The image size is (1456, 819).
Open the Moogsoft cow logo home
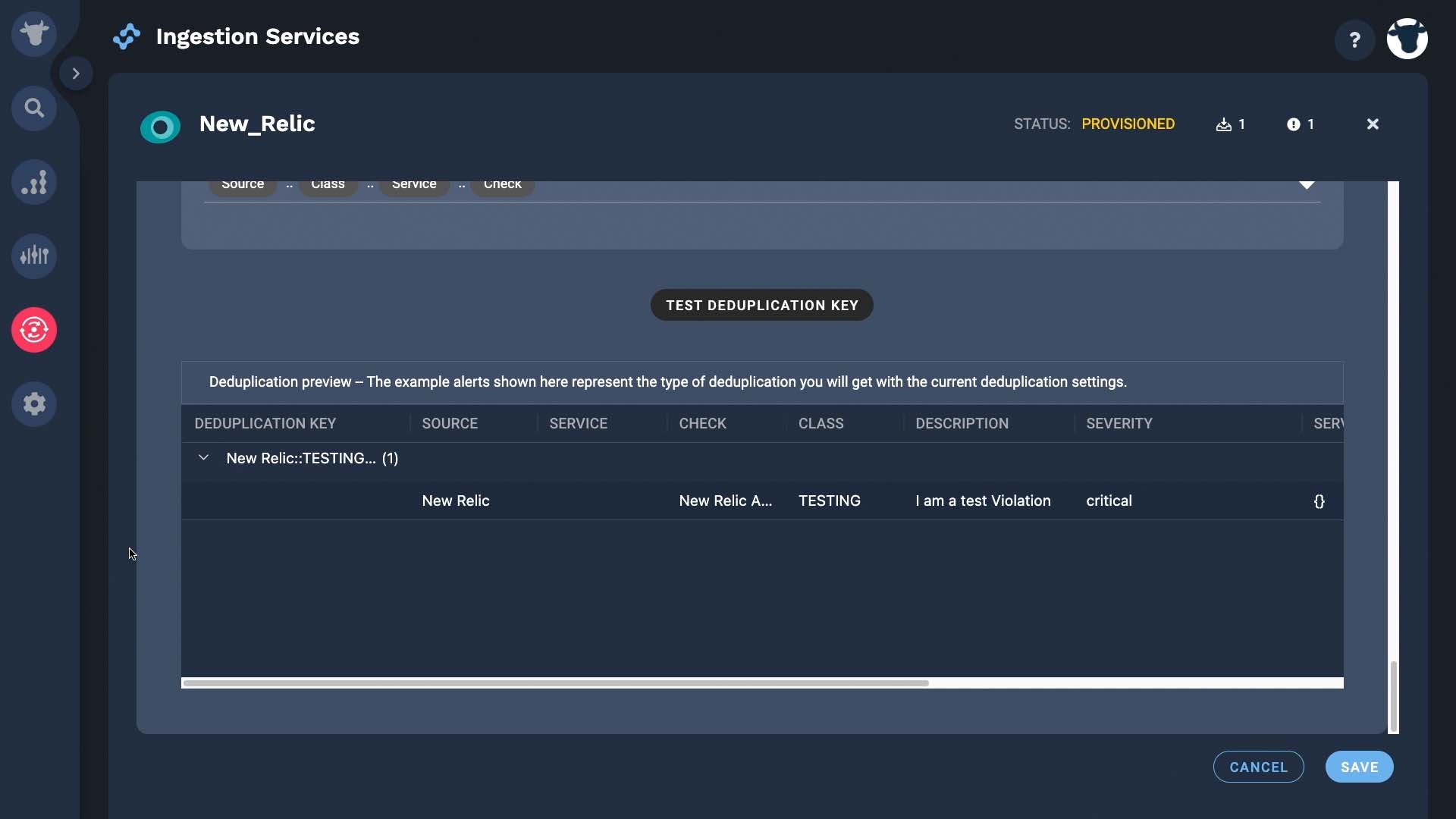click(x=34, y=34)
